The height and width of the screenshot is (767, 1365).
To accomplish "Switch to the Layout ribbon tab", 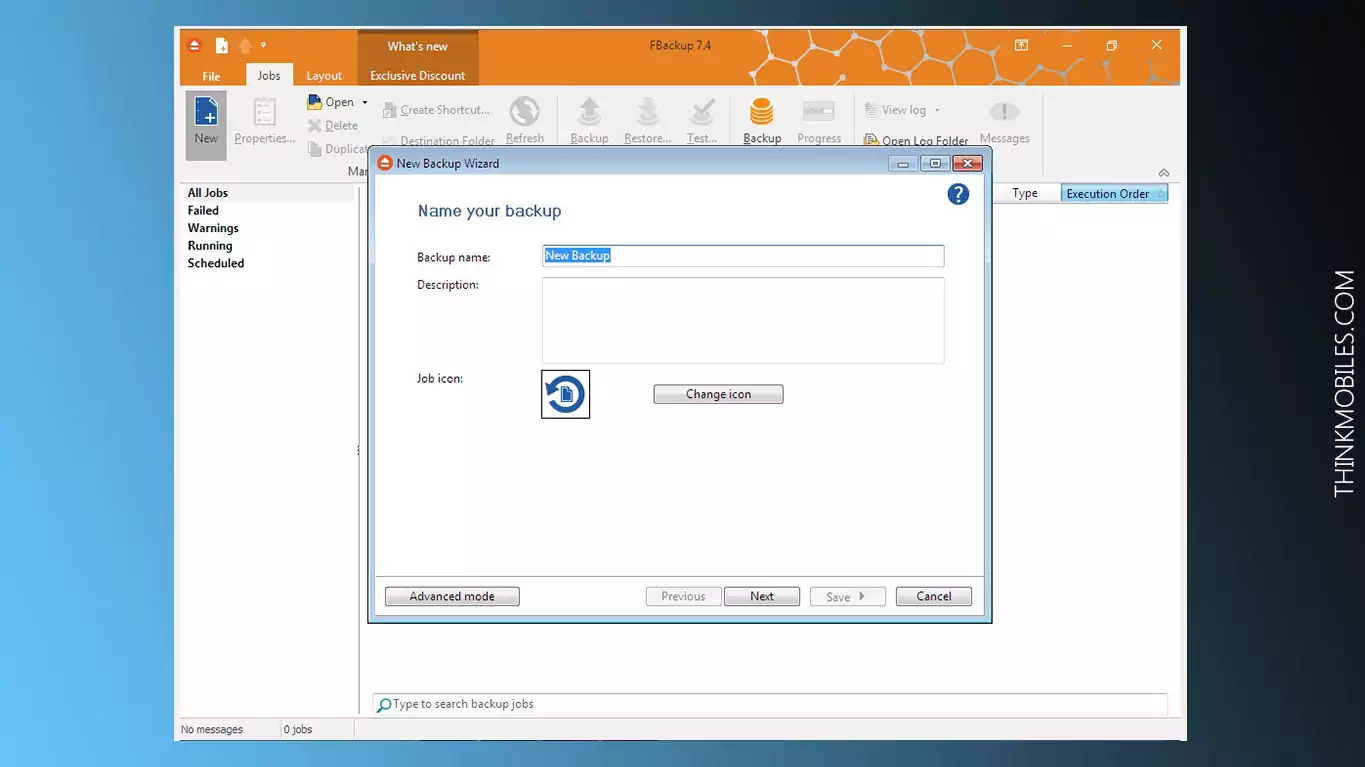I will click(324, 76).
